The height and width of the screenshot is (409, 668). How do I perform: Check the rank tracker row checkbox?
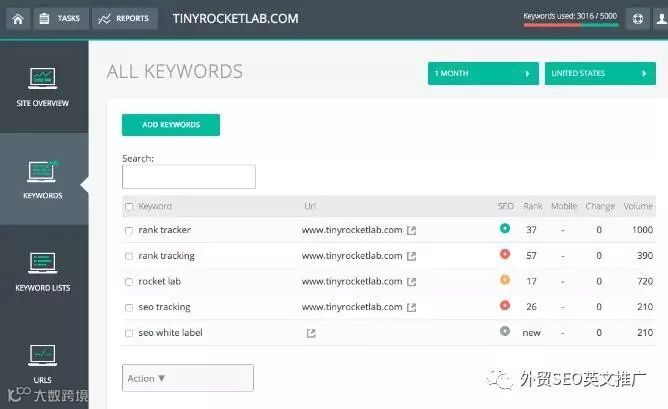pyautogui.click(x=129, y=230)
